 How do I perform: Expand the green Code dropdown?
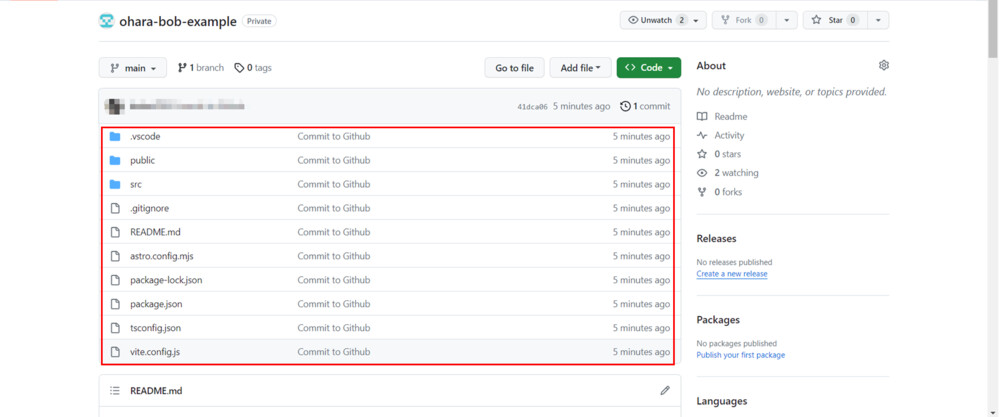coord(648,68)
